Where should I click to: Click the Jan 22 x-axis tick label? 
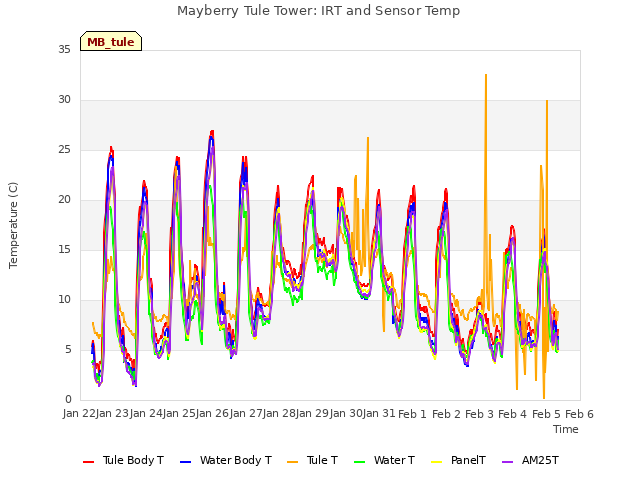click(x=79, y=414)
